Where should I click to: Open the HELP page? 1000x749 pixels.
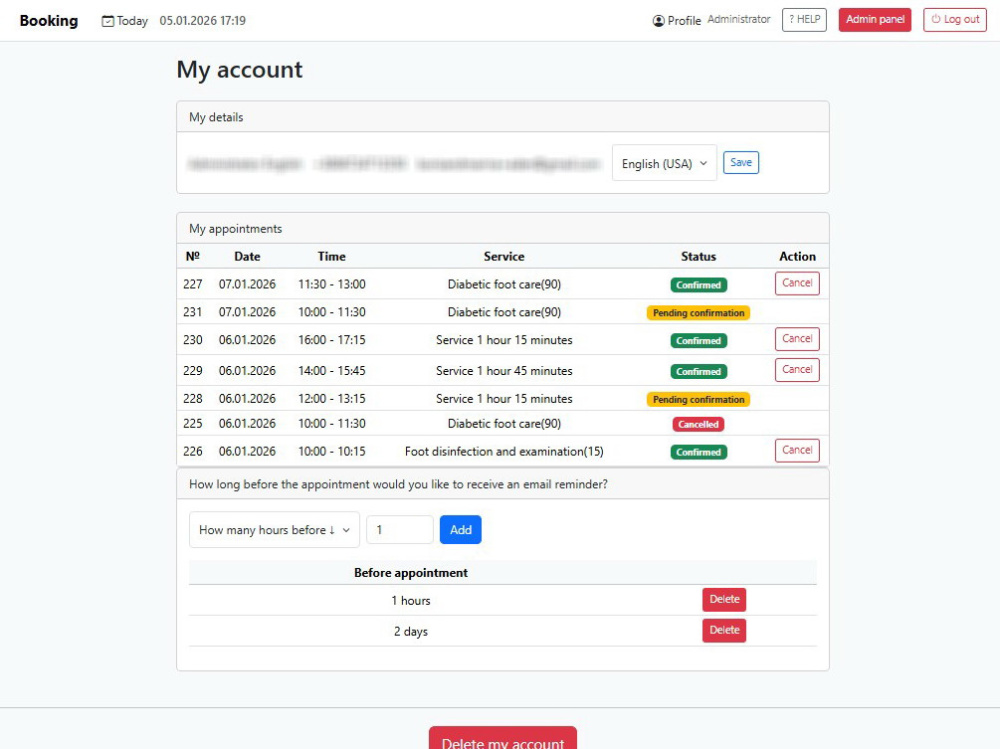click(804, 20)
